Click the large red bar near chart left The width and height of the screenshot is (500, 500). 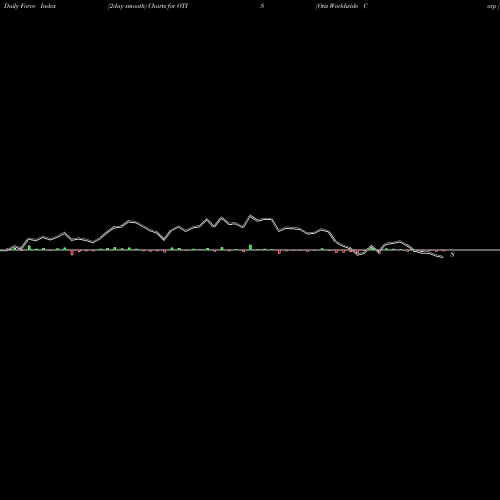[x=72, y=253]
